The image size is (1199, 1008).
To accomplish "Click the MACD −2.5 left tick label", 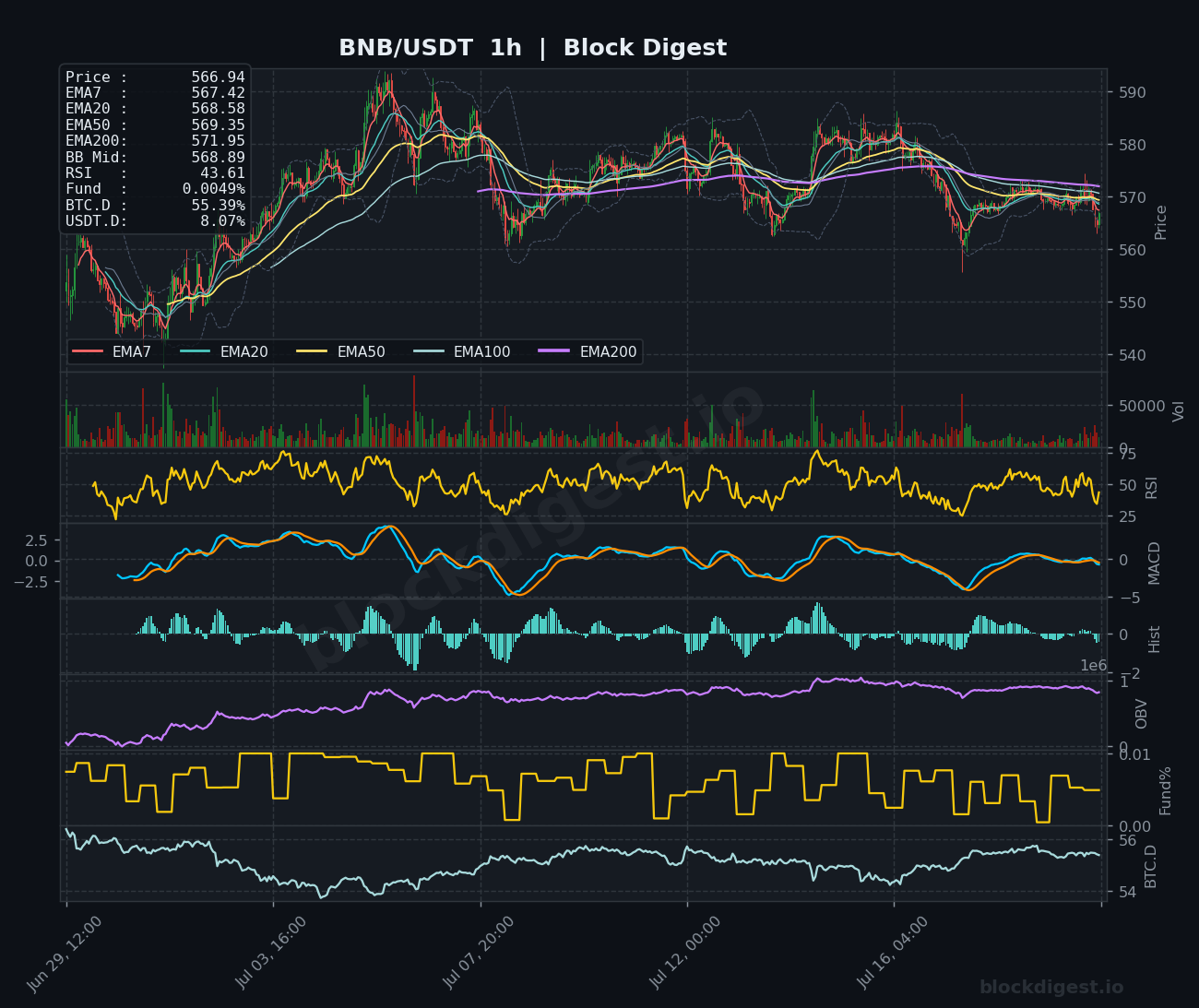I will [31, 581].
